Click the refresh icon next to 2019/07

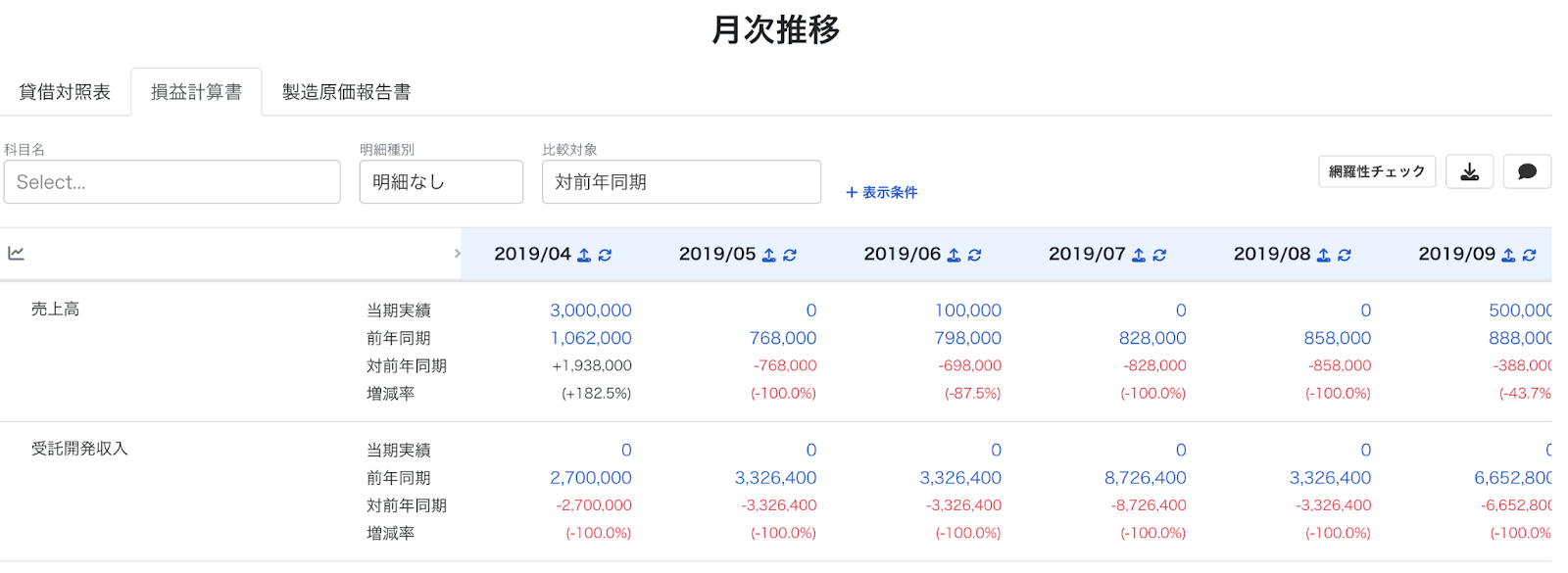(1159, 255)
